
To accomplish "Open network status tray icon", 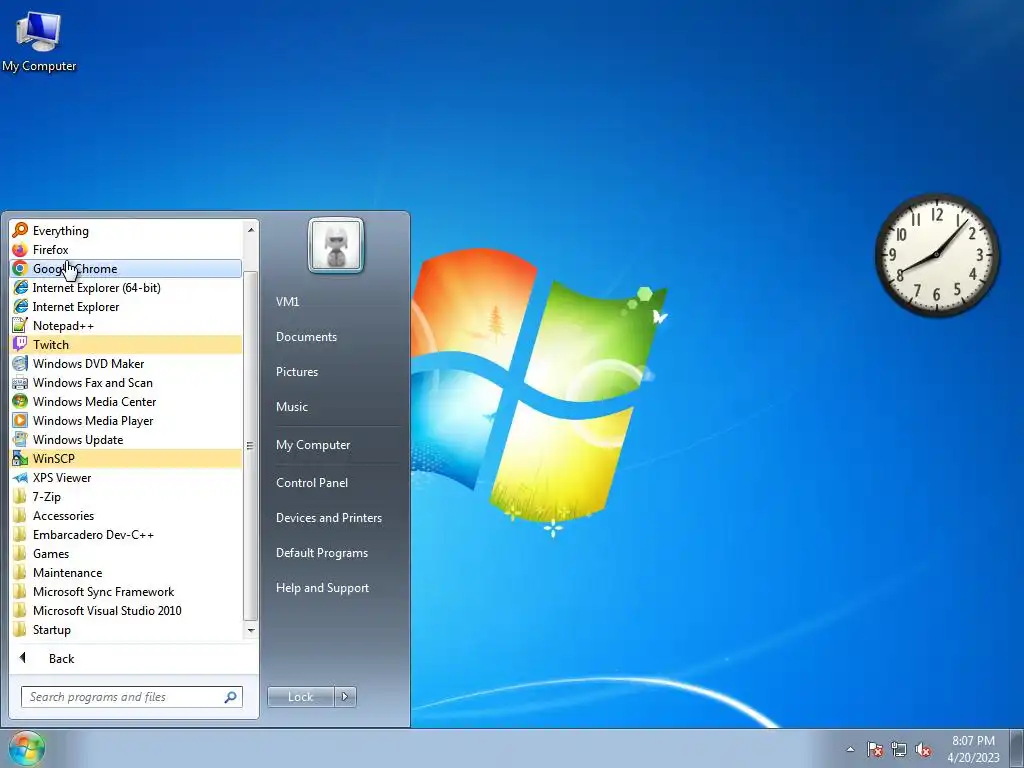I will coord(899,749).
